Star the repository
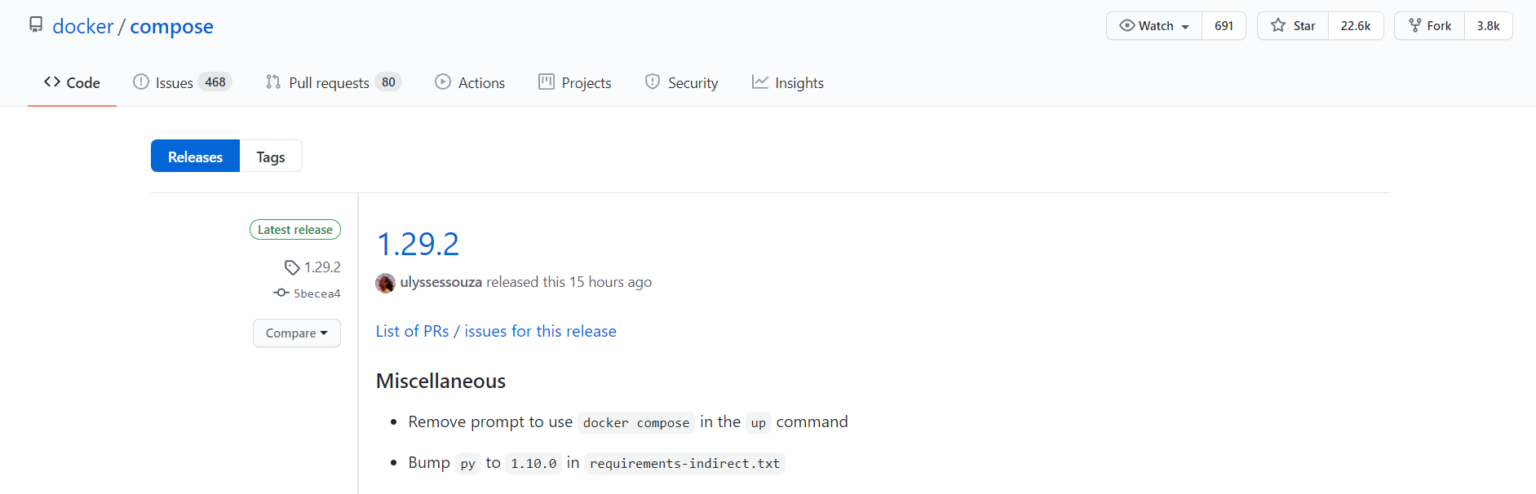Screen dimensions: 1536x494 (1293, 26)
